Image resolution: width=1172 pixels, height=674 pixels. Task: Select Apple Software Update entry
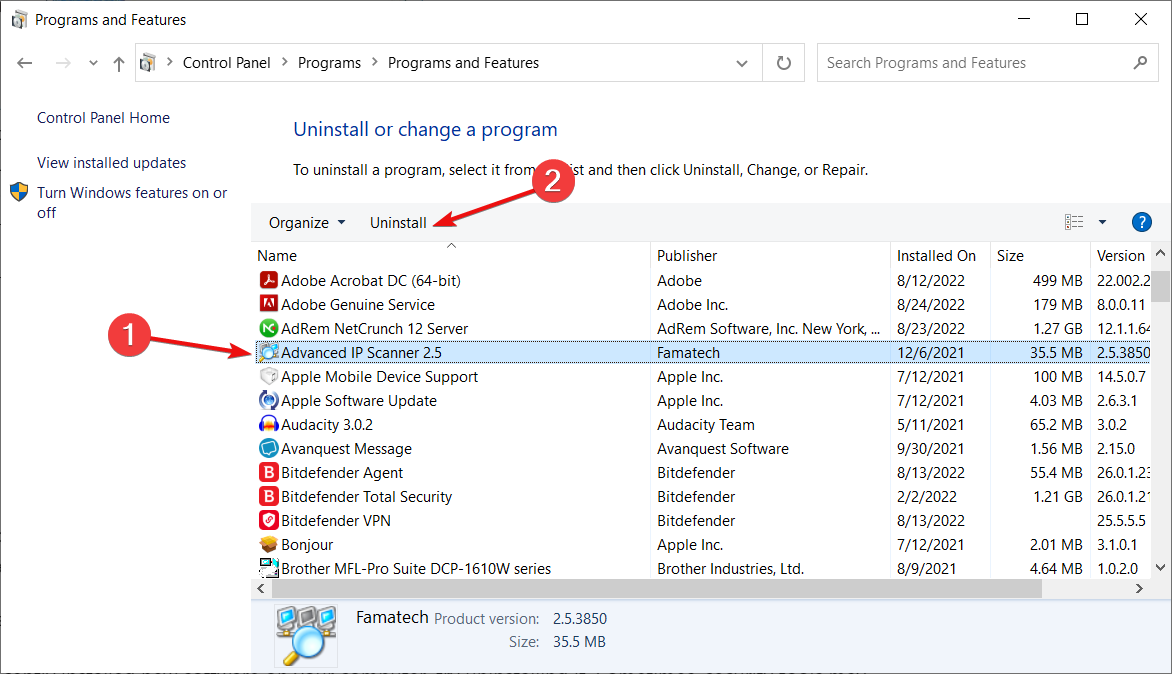pos(703,400)
